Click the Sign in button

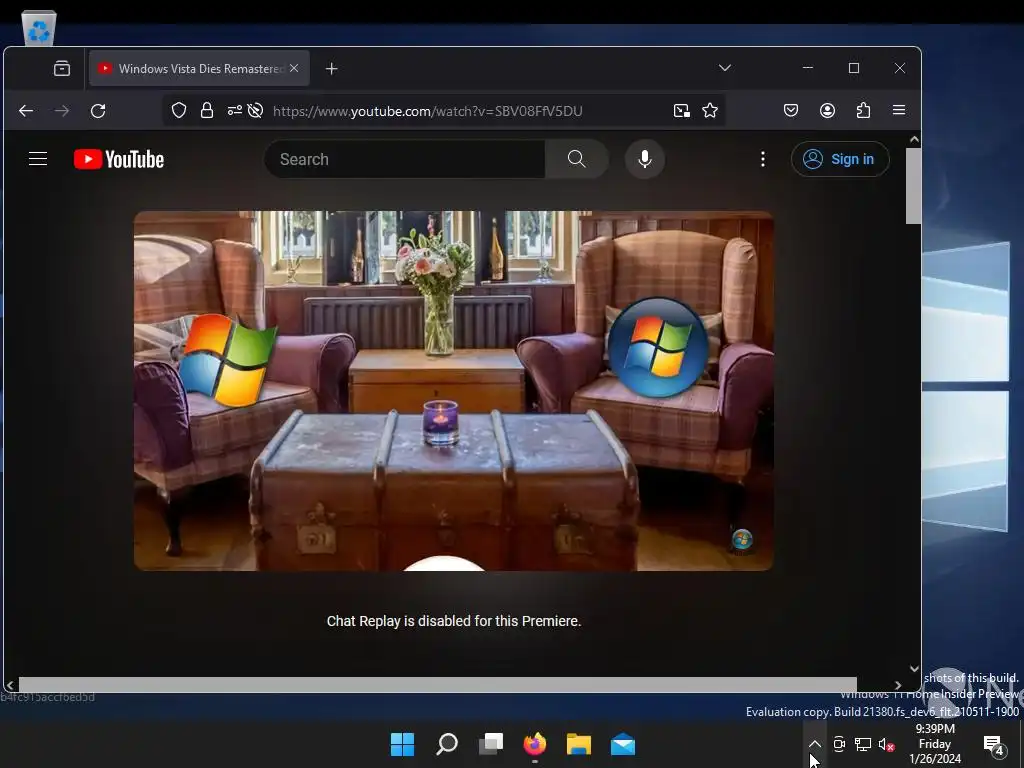click(840, 159)
